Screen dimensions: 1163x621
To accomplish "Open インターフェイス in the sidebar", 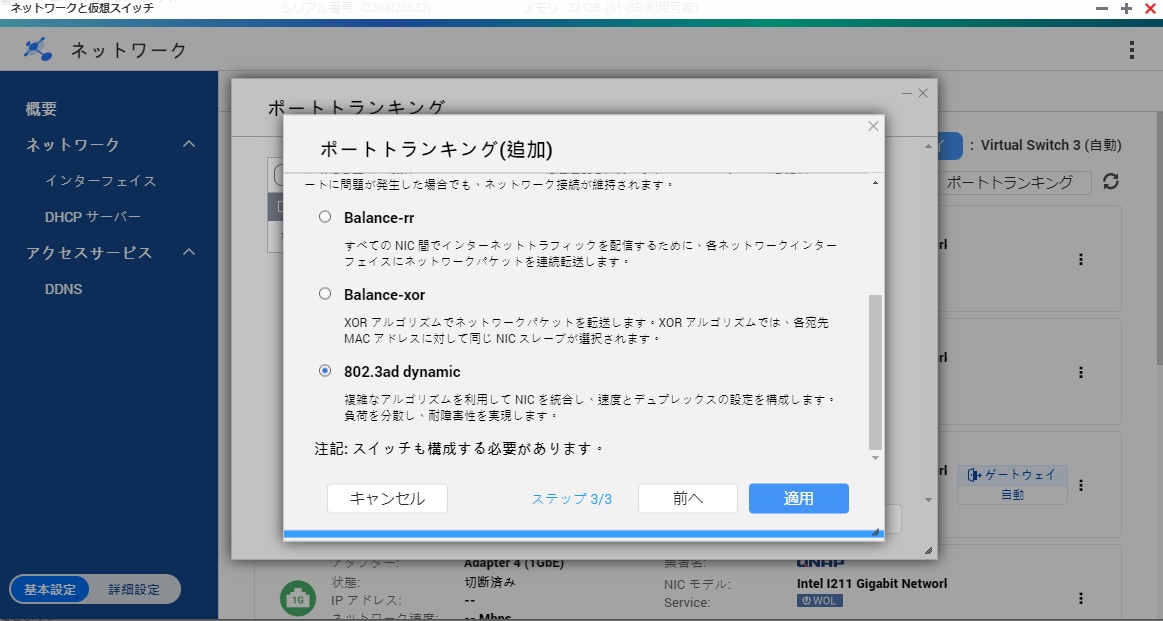I will [100, 181].
